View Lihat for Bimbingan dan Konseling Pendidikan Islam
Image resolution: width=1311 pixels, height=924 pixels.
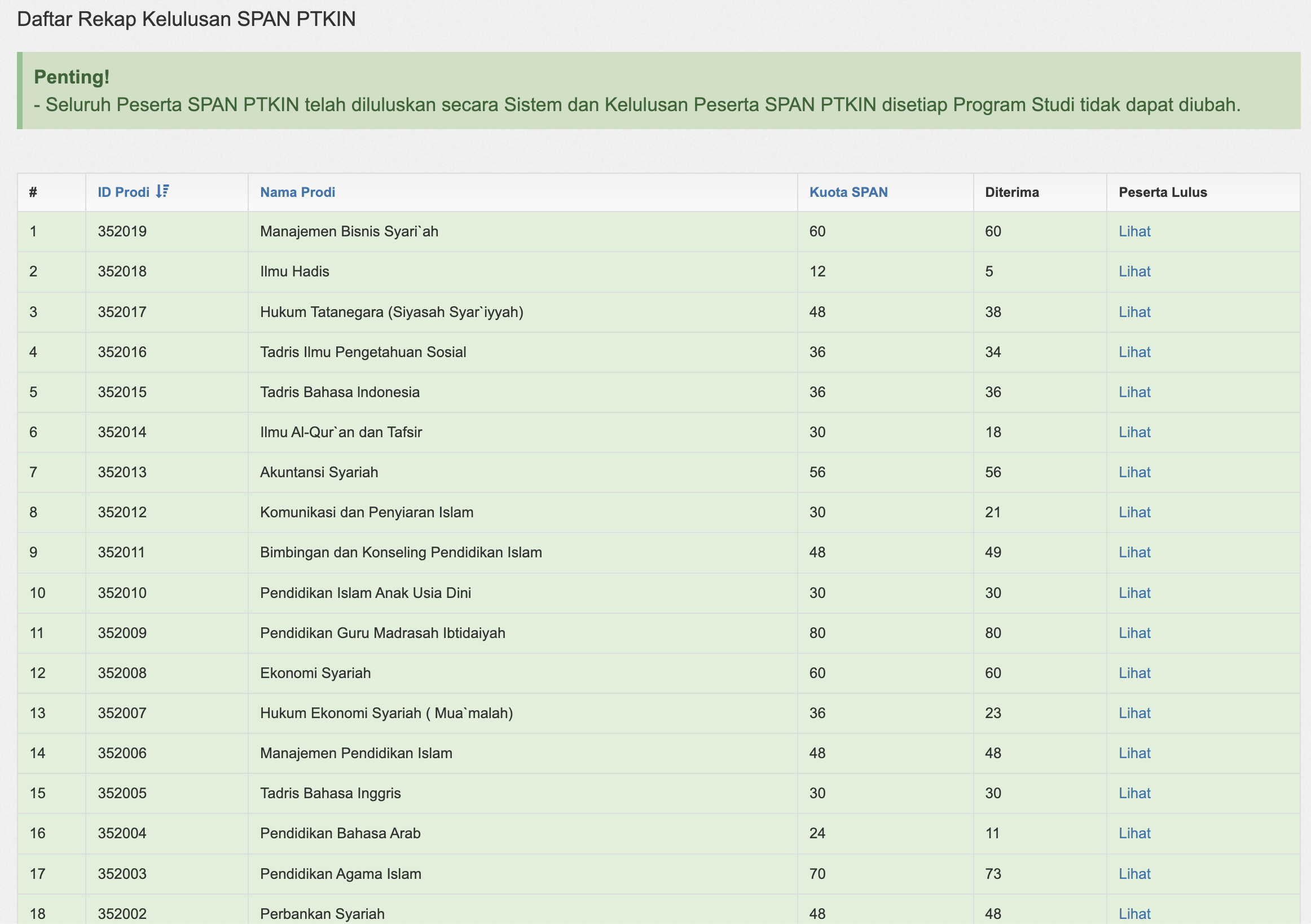(x=1134, y=552)
